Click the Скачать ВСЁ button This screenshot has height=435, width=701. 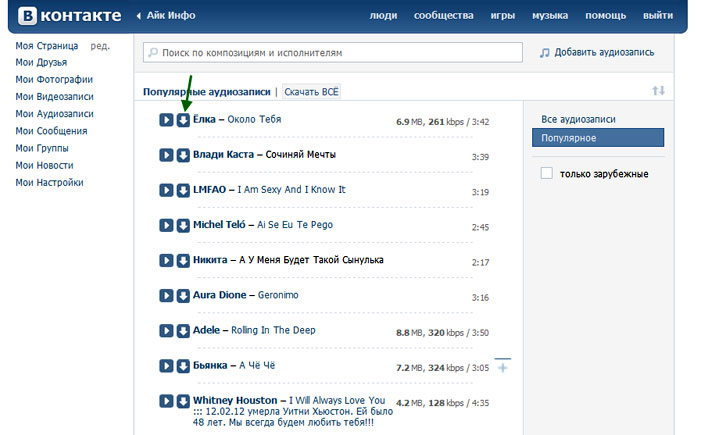pyautogui.click(x=311, y=92)
